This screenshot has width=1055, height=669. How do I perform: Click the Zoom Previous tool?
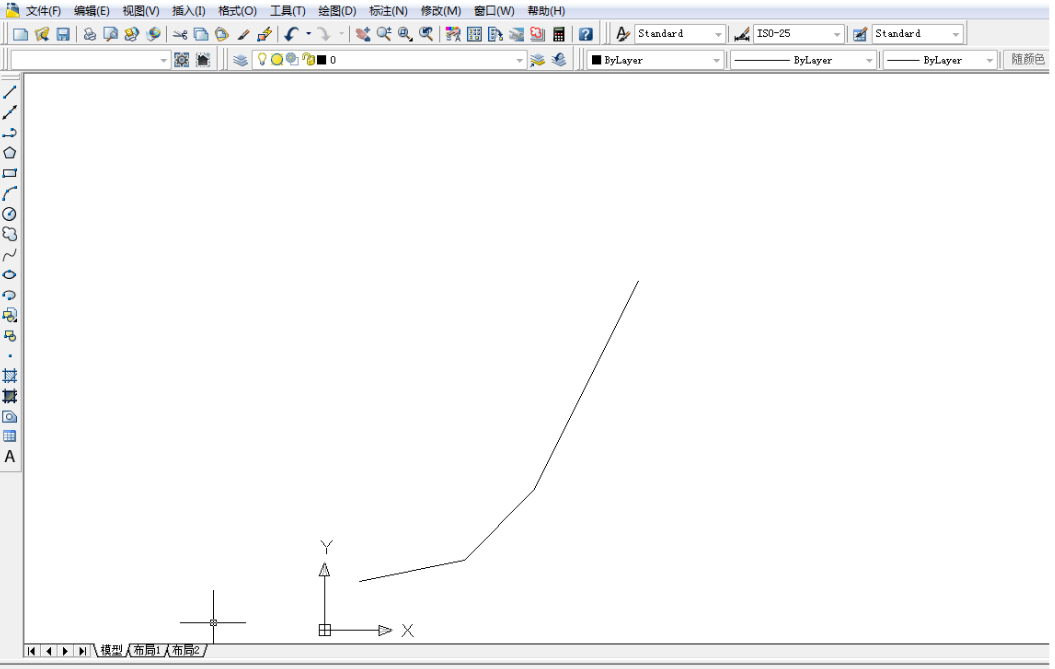[x=426, y=34]
